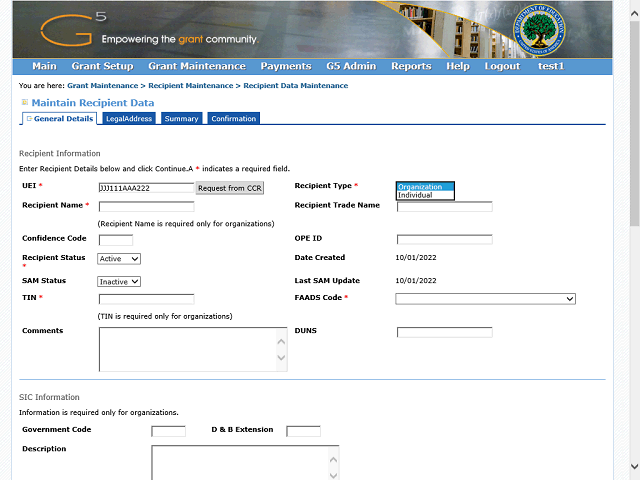Click the G5 logo in the banner
The width and height of the screenshot is (640, 480).
point(73,29)
